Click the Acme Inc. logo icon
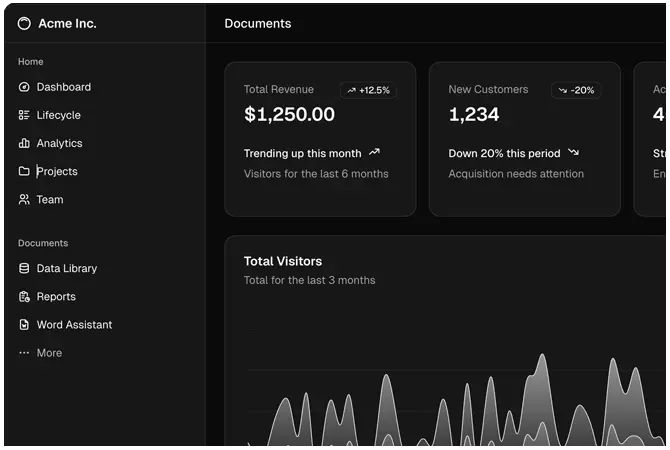Screen dimensions: 670x450 (x=24, y=23)
